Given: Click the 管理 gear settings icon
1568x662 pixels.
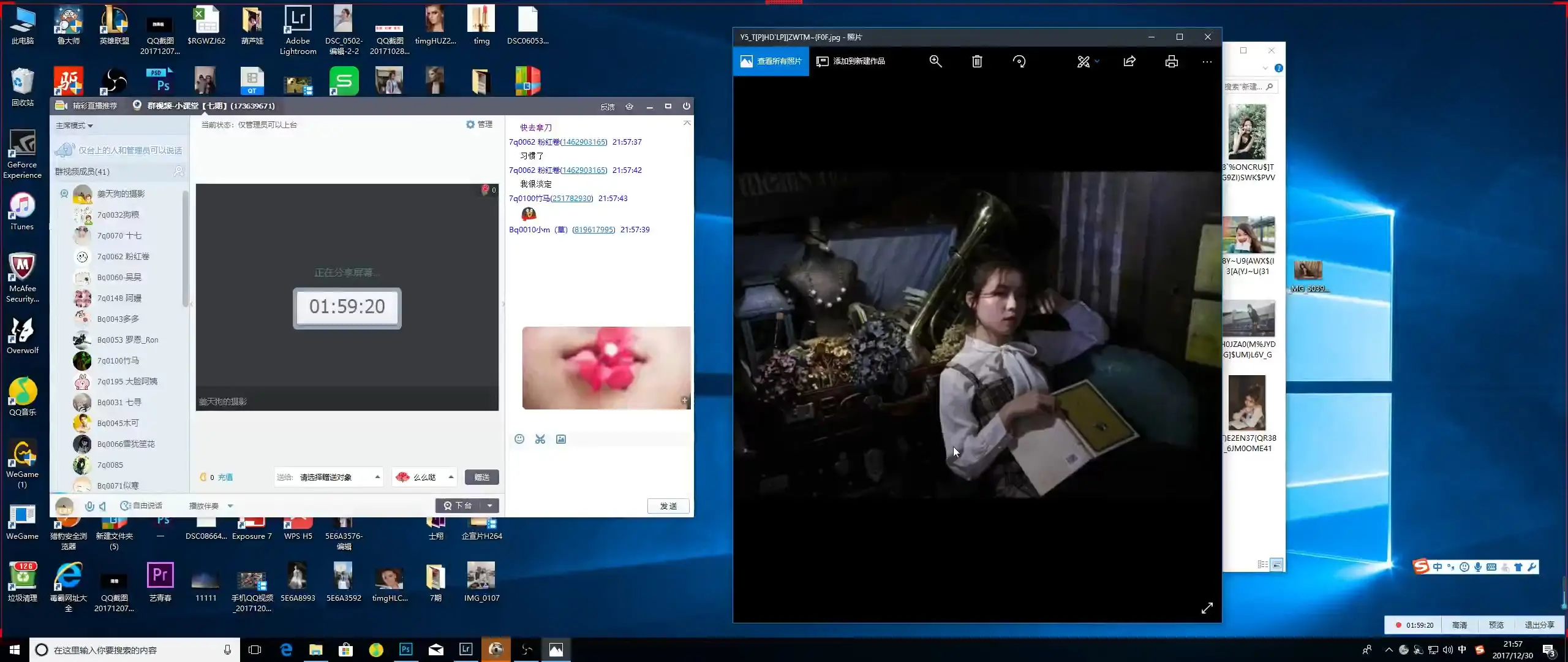Looking at the screenshot, I should (x=470, y=124).
